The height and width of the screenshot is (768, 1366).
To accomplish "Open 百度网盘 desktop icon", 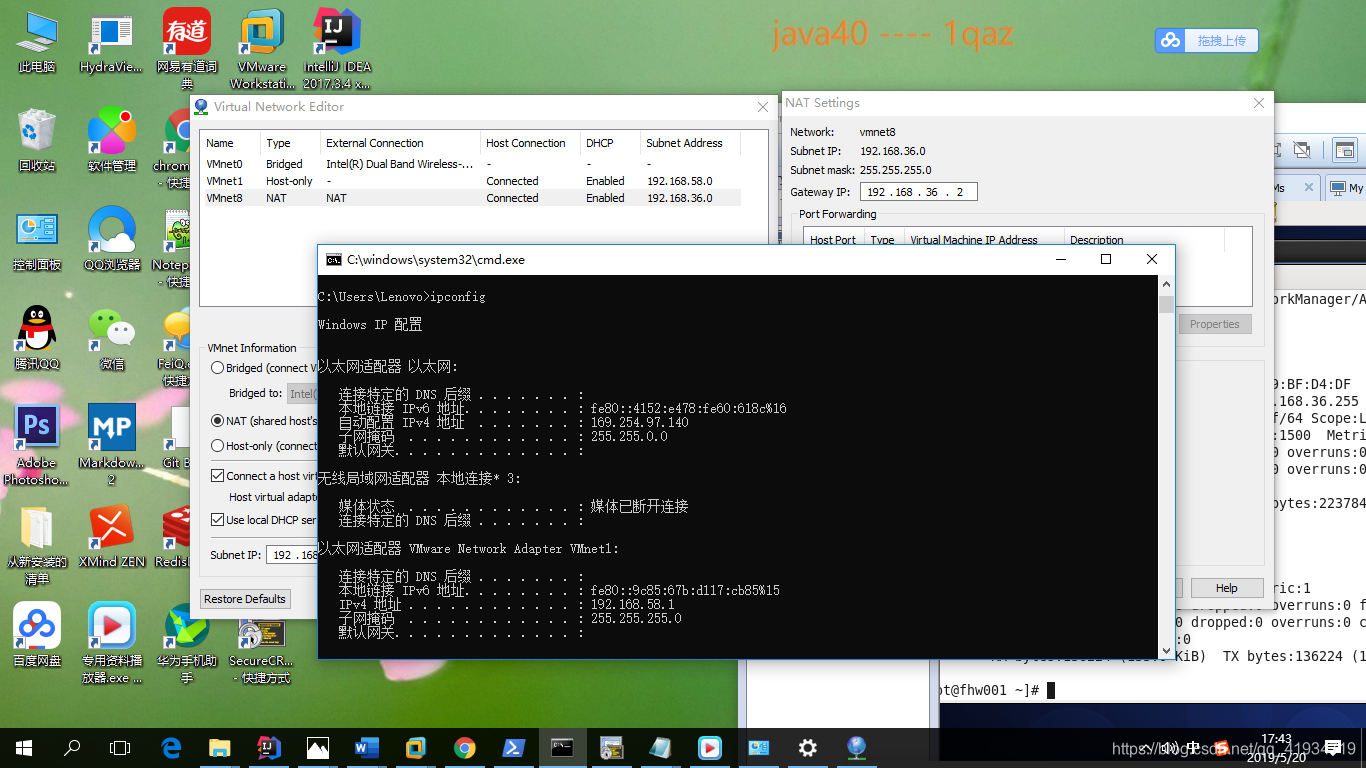I will click(37, 635).
